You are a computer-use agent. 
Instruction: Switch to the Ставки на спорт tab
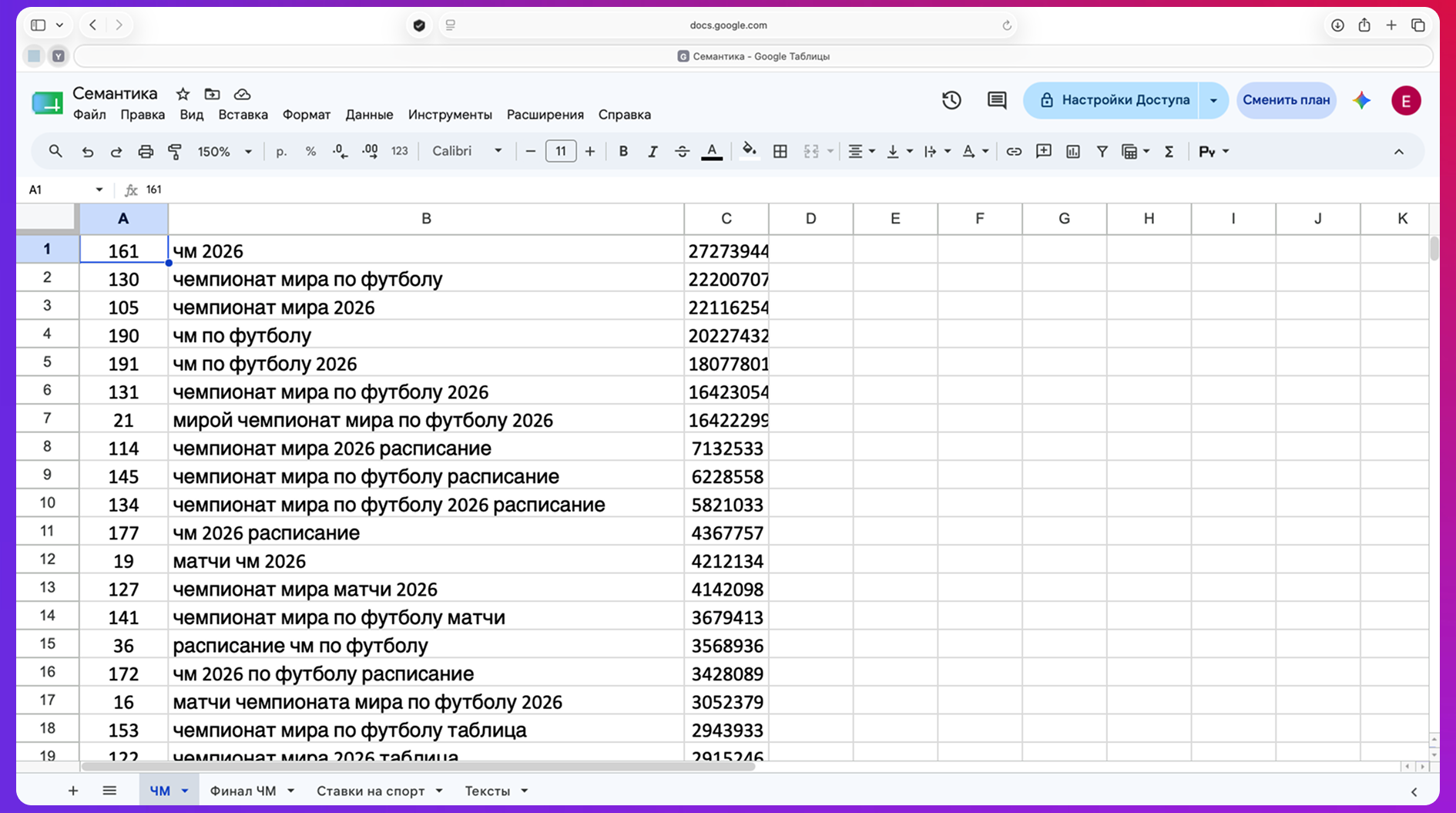(x=371, y=791)
